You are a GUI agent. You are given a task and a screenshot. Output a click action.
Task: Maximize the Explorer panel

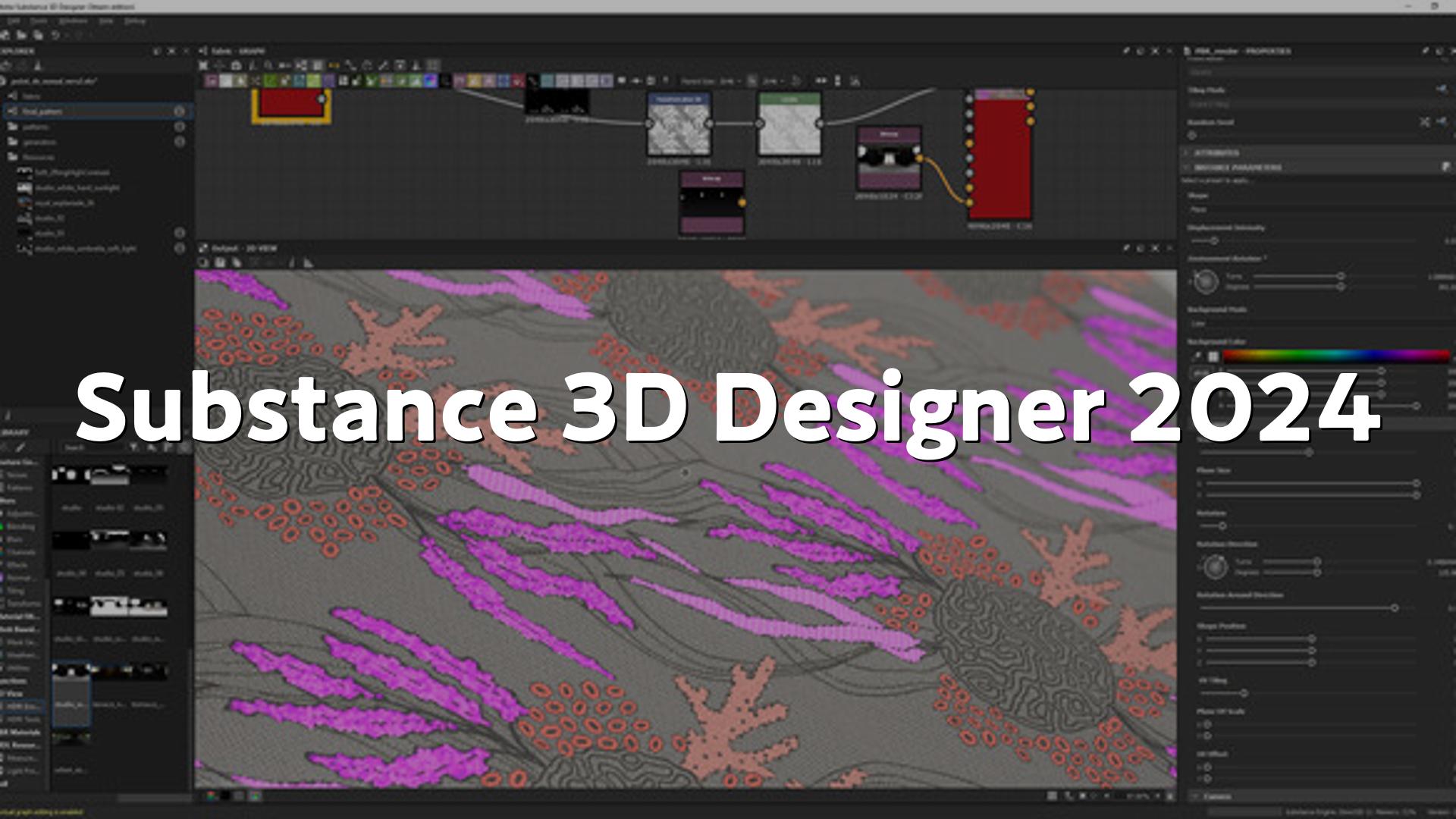pos(171,51)
